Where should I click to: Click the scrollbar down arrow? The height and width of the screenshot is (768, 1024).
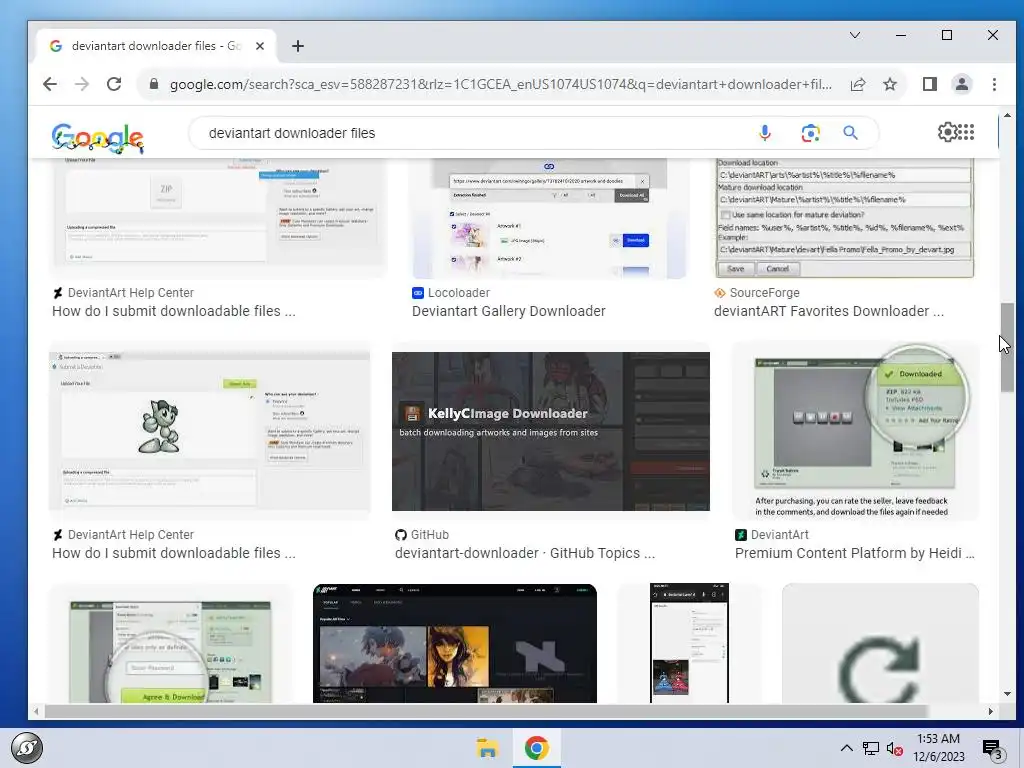[1007, 694]
